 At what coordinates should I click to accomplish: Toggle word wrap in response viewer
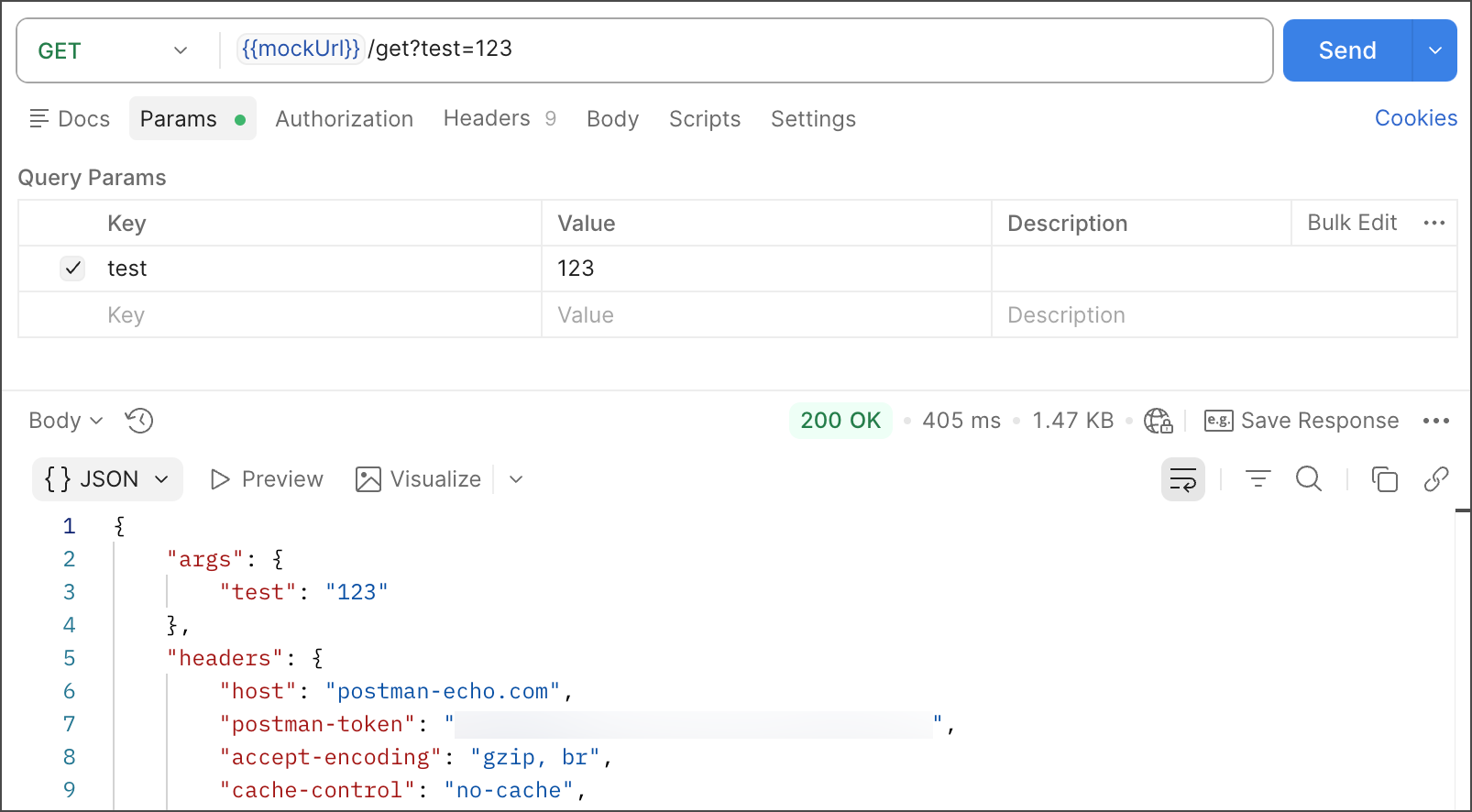pos(1182,479)
